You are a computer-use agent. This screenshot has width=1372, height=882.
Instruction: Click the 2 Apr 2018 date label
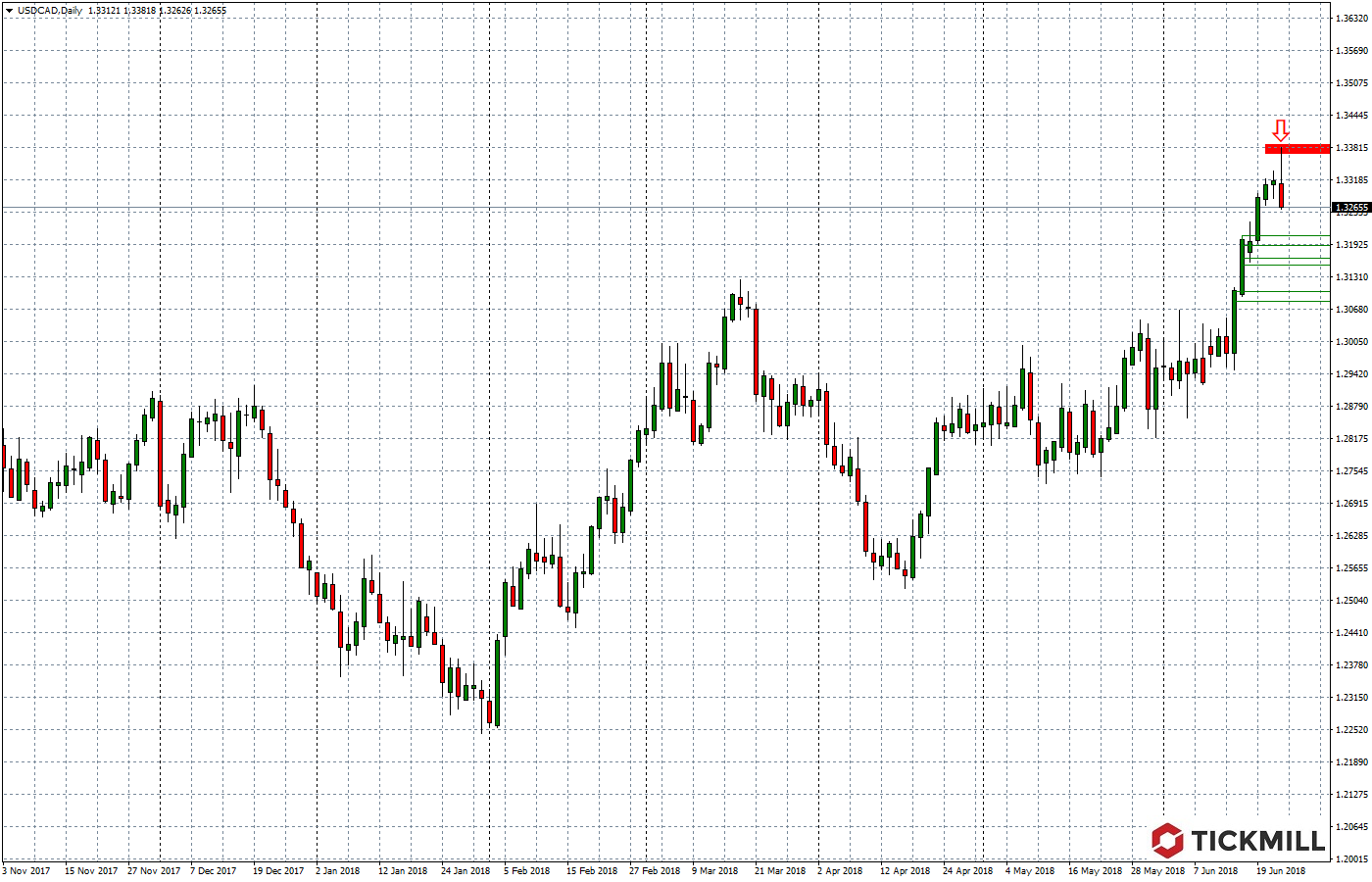[840, 870]
